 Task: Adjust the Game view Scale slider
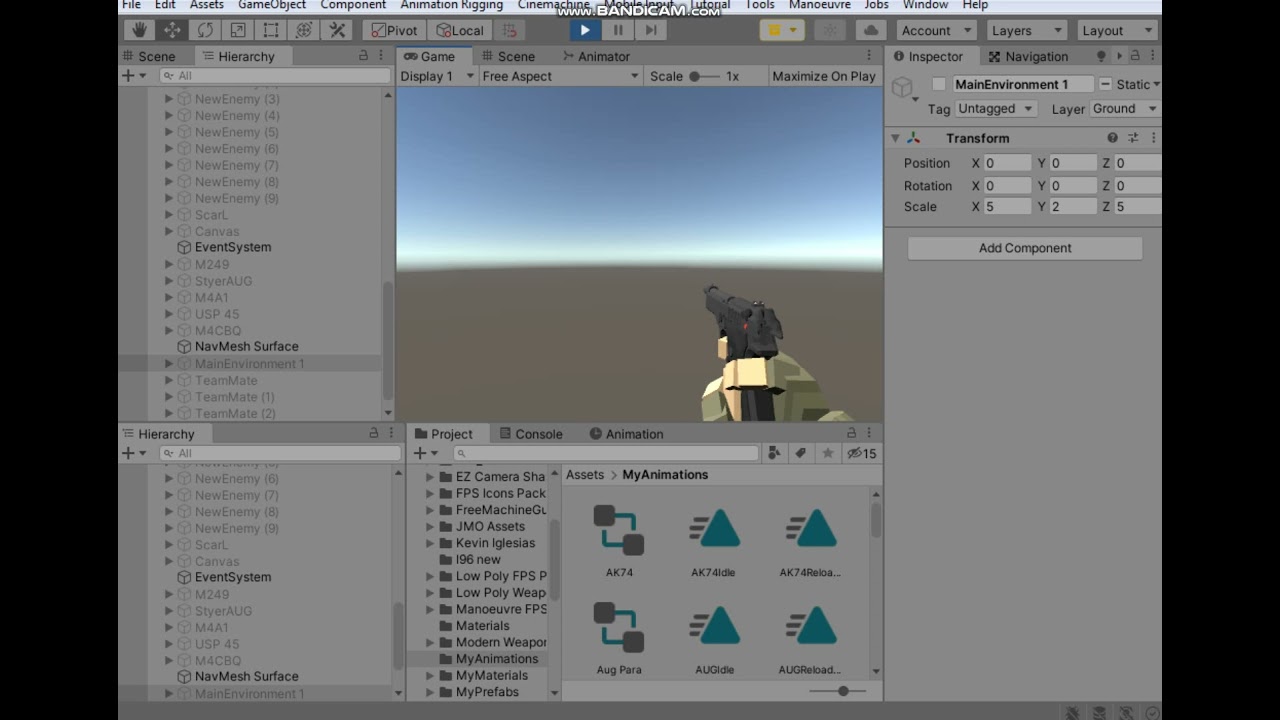(x=704, y=76)
